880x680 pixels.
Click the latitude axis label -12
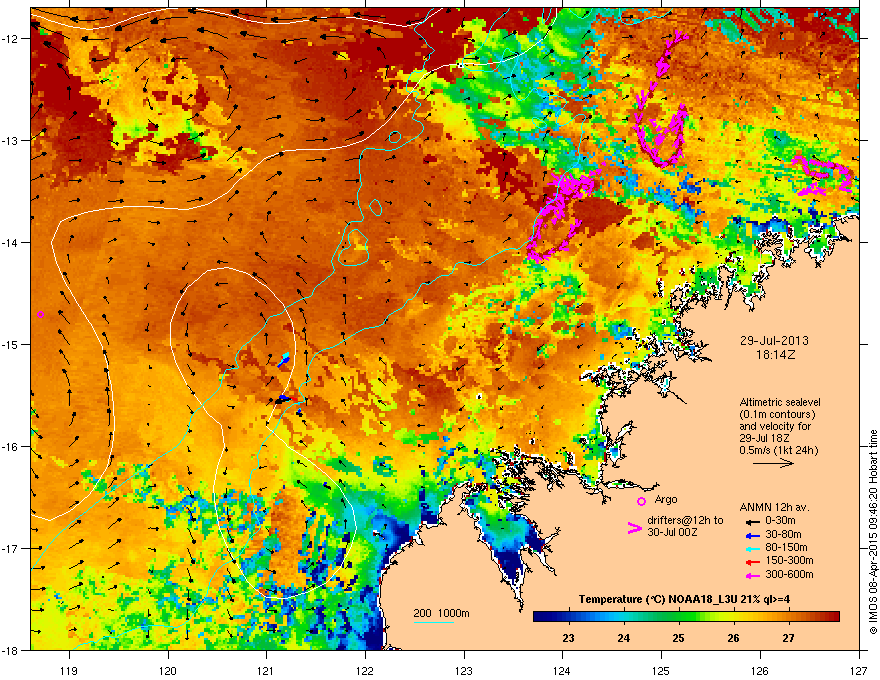pos(10,39)
